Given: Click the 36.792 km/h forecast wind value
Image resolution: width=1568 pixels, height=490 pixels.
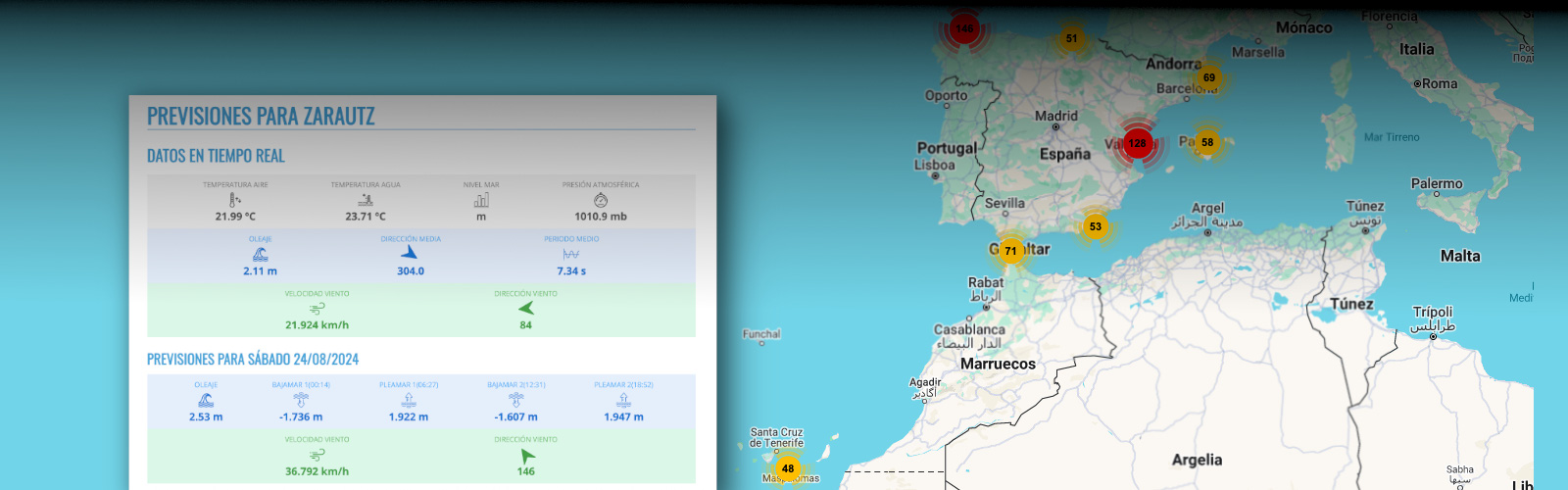Looking at the screenshot, I should (x=317, y=471).
